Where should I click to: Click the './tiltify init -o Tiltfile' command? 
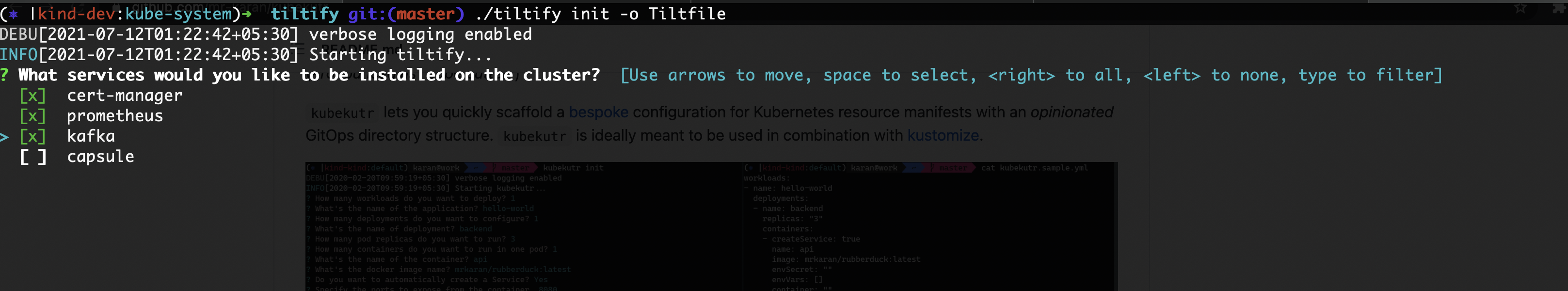tap(600, 14)
